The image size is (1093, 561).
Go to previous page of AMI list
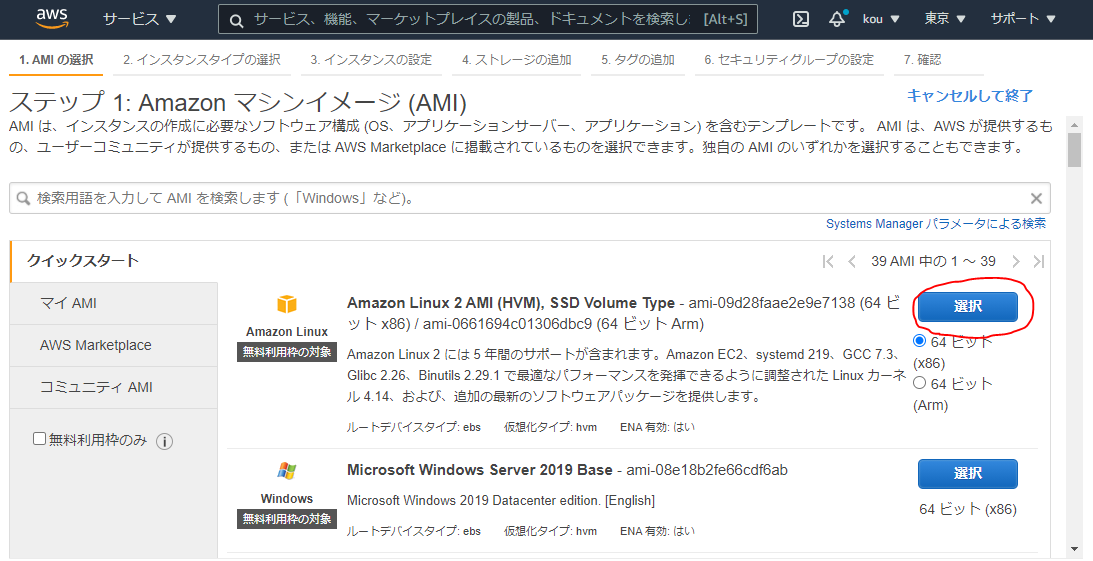click(852, 261)
